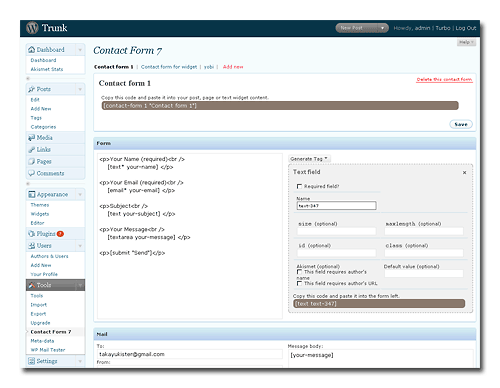Click the Save button

tap(461, 124)
